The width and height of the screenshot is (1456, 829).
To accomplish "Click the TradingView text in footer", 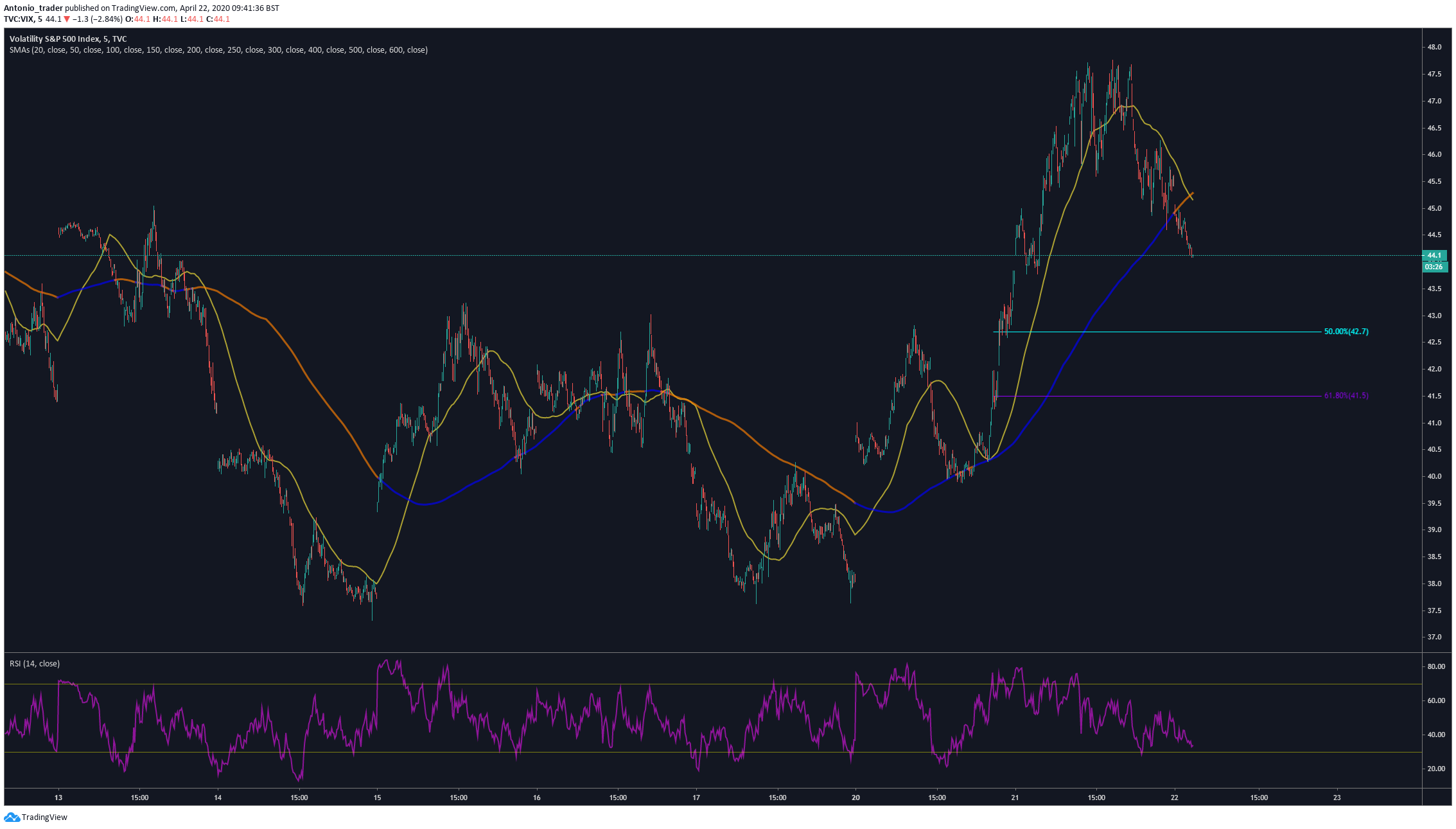I will (44, 817).
